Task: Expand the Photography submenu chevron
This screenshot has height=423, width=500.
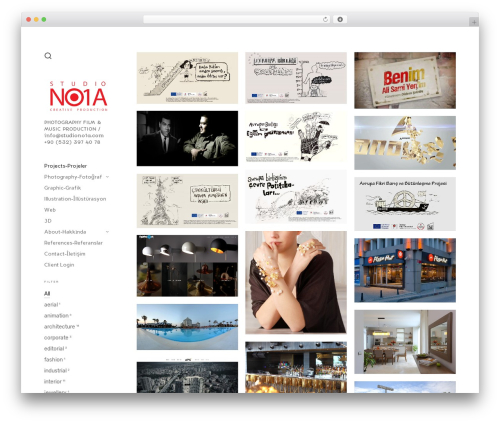Action: pos(107,177)
